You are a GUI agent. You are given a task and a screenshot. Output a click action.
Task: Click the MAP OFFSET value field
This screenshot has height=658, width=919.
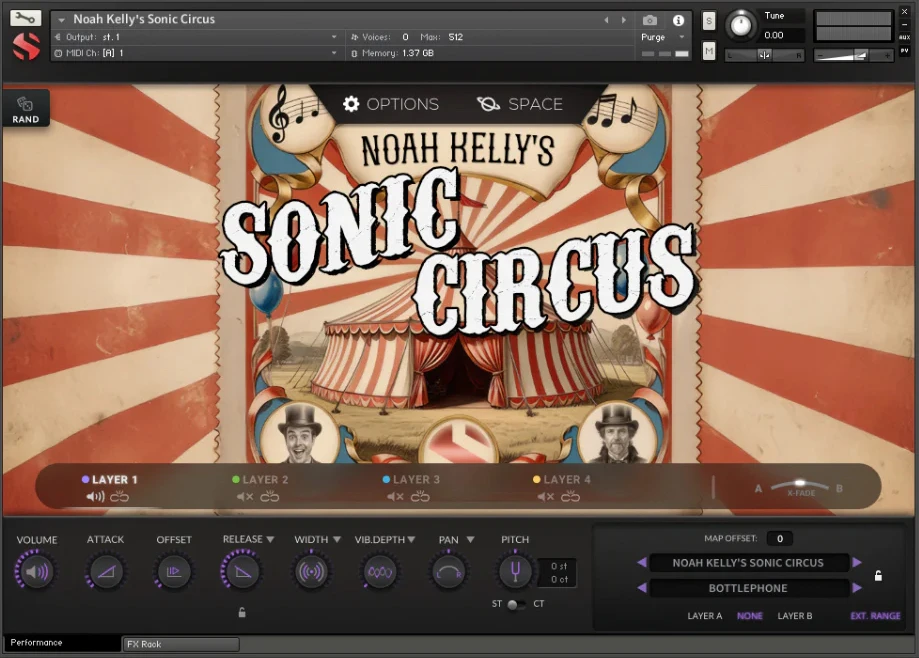780,538
